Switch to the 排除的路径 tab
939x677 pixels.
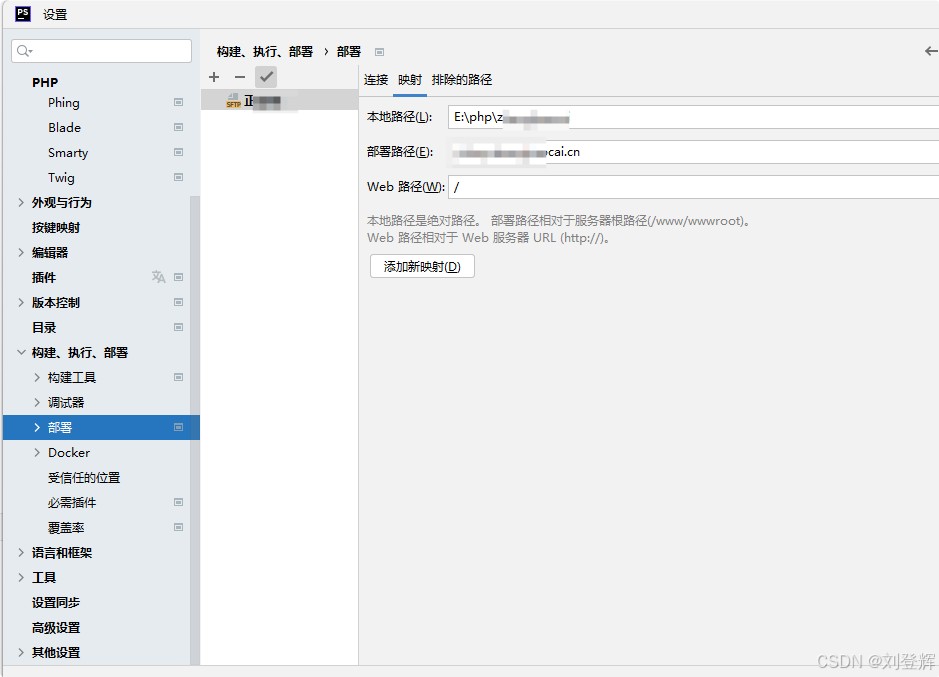[462, 80]
